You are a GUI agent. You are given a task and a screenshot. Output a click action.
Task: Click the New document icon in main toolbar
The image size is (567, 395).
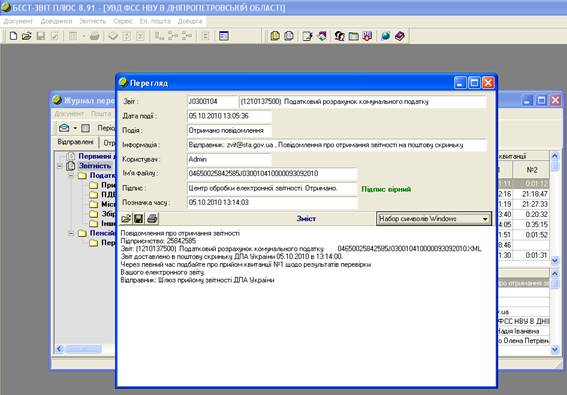pos(13,36)
